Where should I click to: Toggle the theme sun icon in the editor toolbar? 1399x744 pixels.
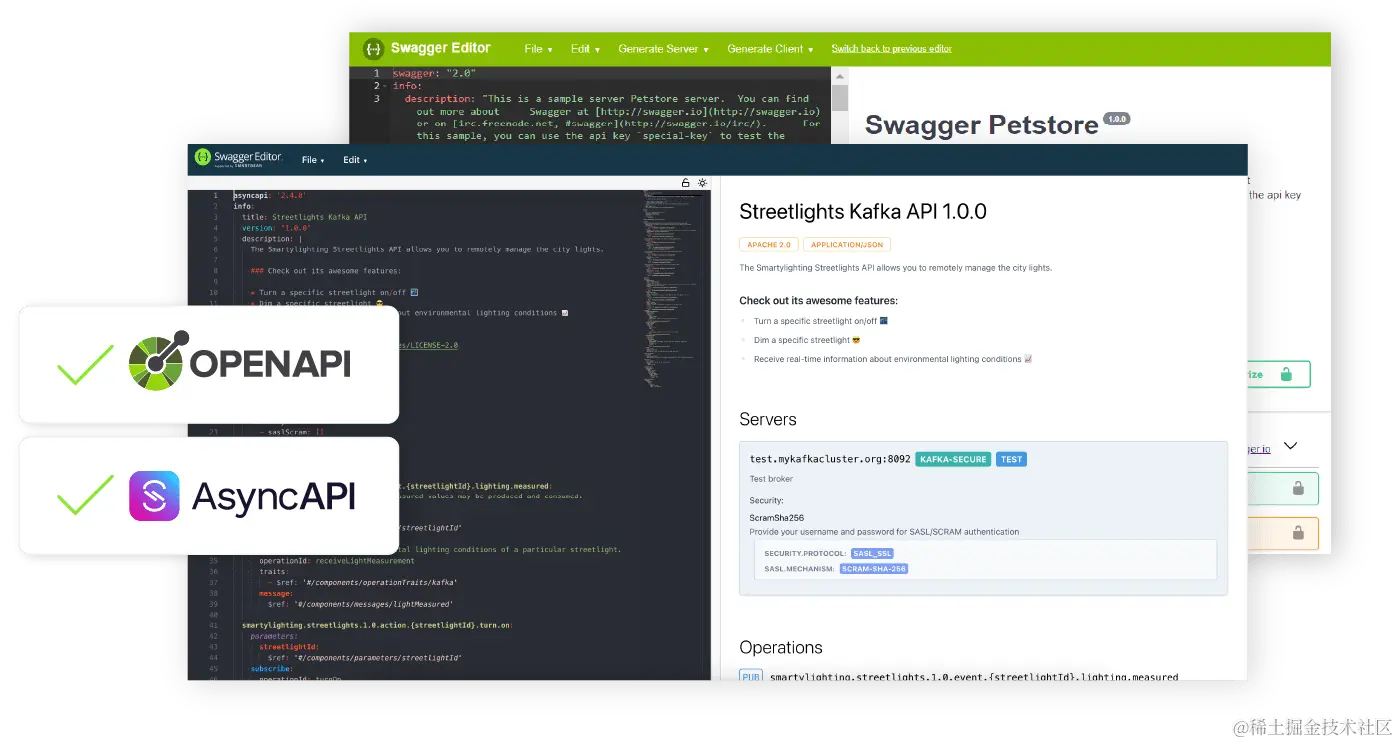click(x=701, y=183)
